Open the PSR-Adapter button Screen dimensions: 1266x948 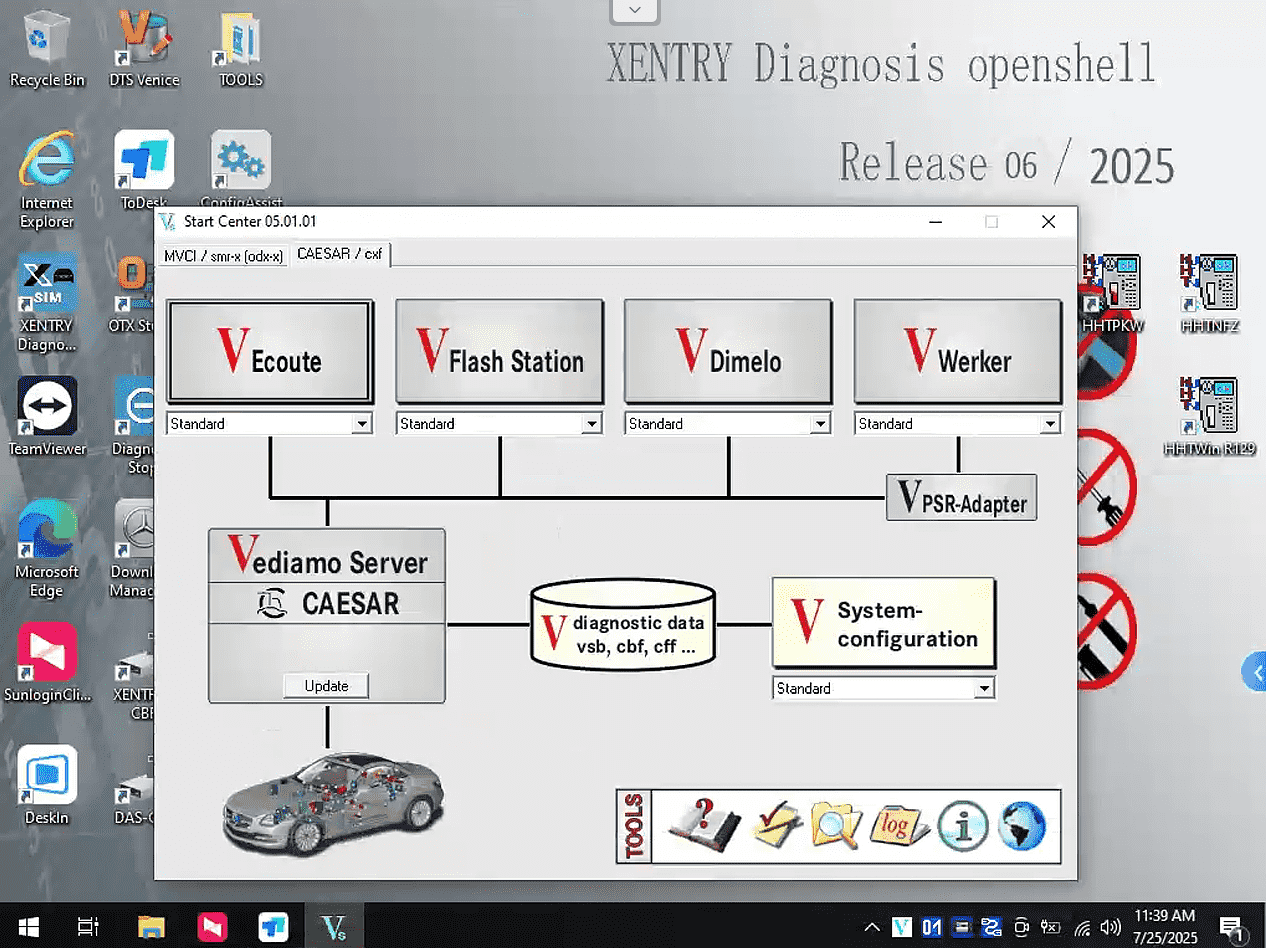pos(962,497)
